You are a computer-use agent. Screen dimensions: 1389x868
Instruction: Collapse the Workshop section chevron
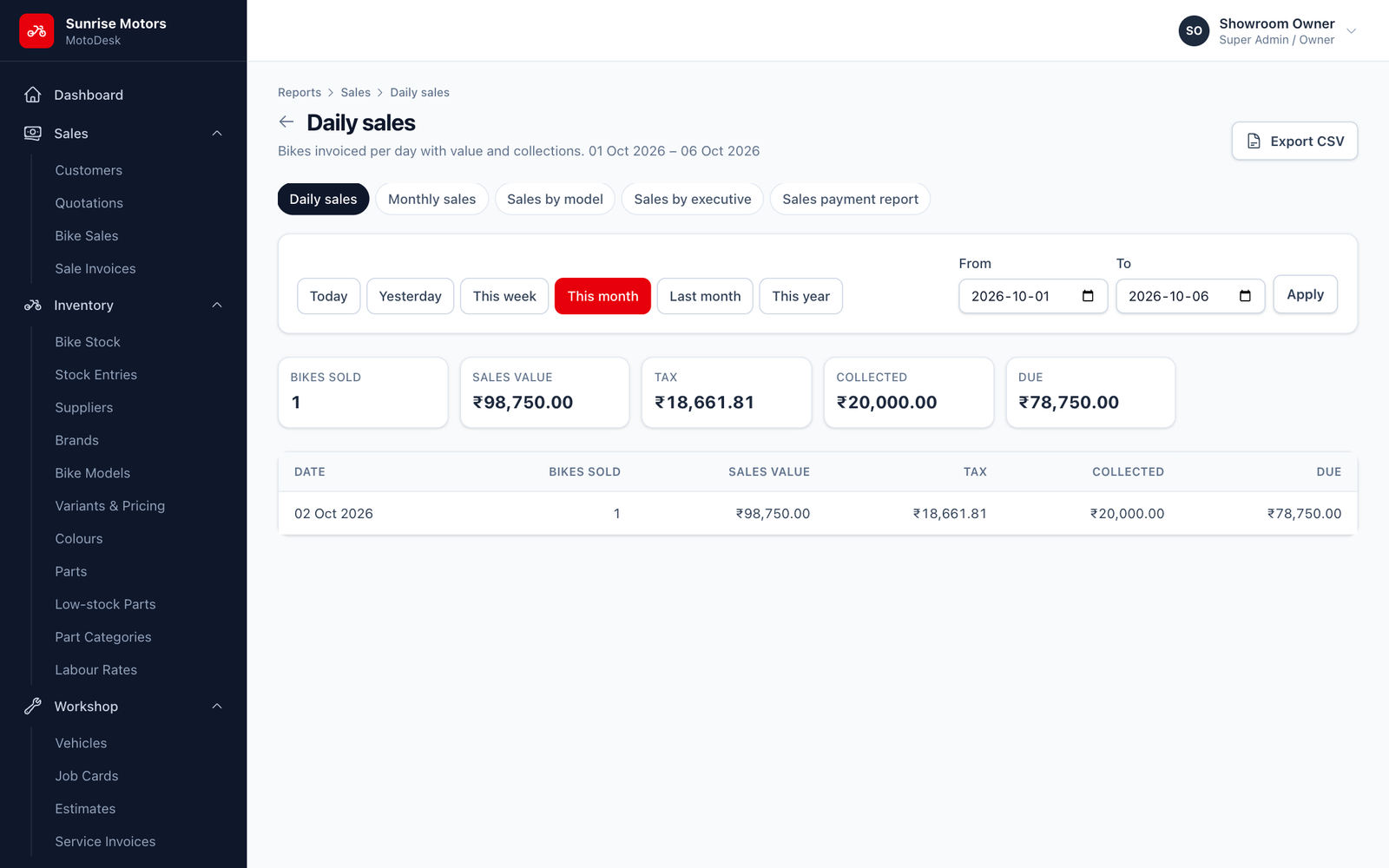click(x=217, y=707)
